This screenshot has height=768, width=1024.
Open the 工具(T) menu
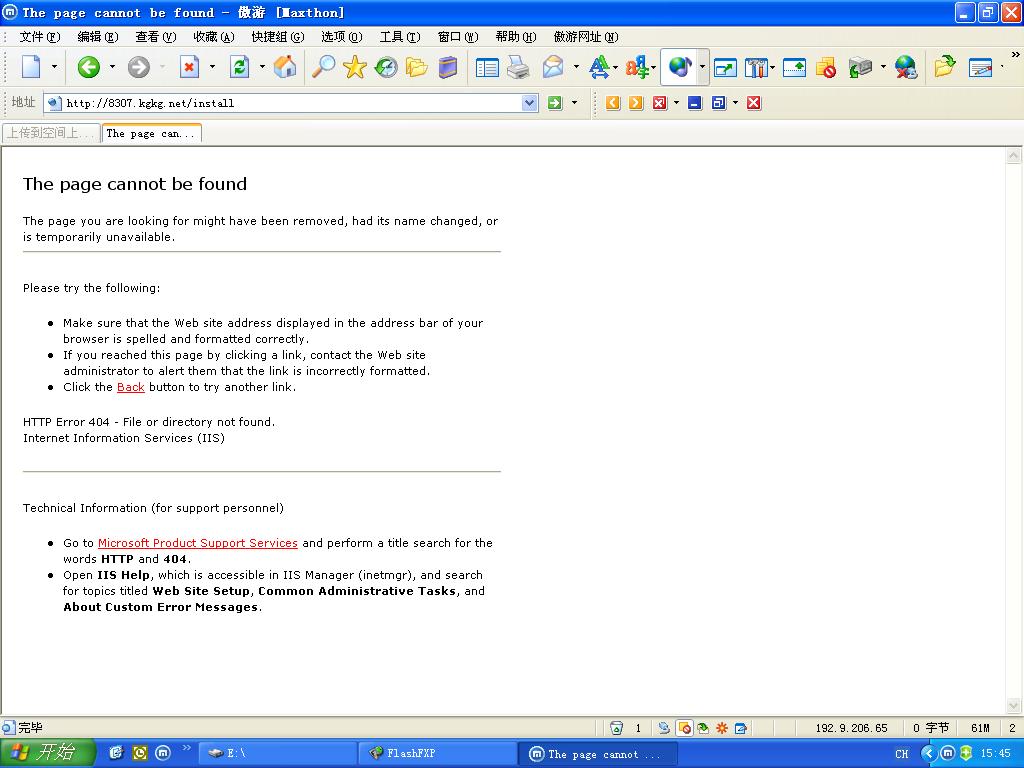click(x=400, y=37)
